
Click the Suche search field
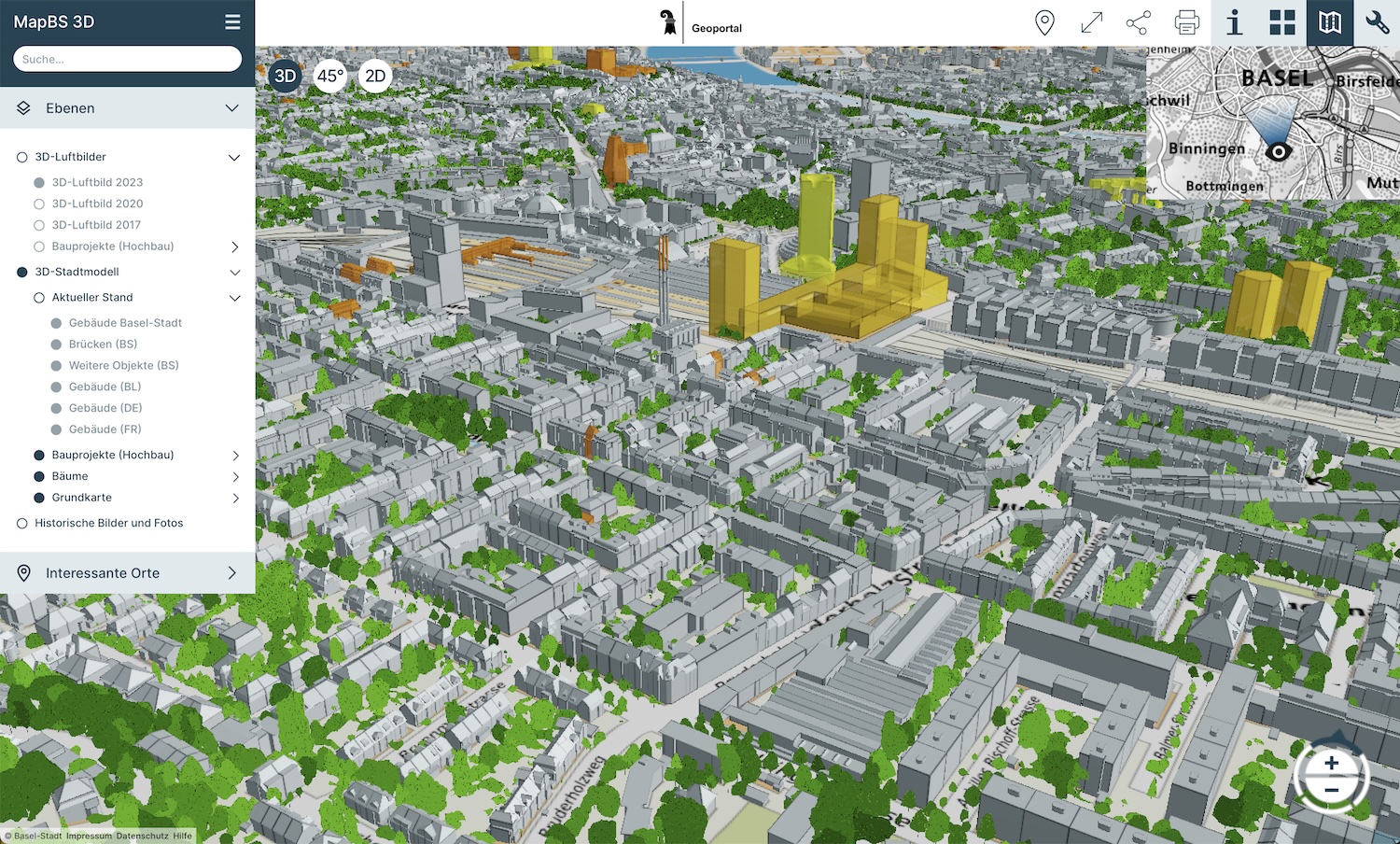[127, 59]
